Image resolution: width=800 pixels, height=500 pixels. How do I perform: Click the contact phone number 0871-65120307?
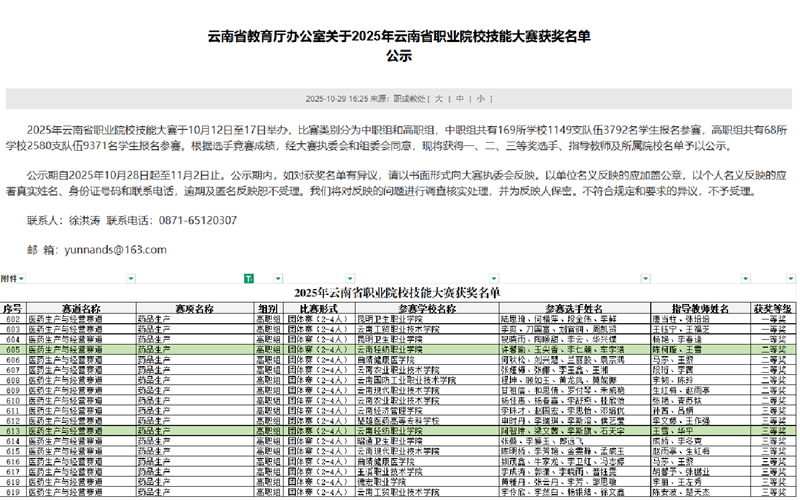[x=198, y=220]
